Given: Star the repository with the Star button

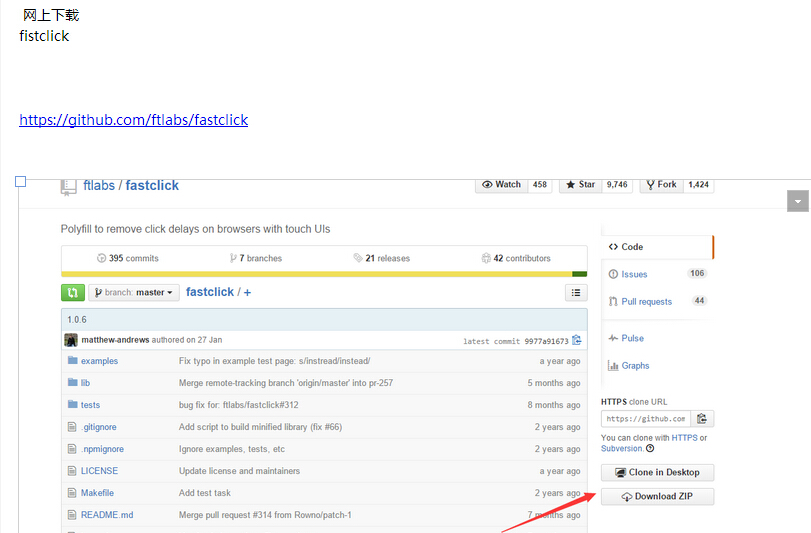Looking at the screenshot, I should (x=580, y=185).
